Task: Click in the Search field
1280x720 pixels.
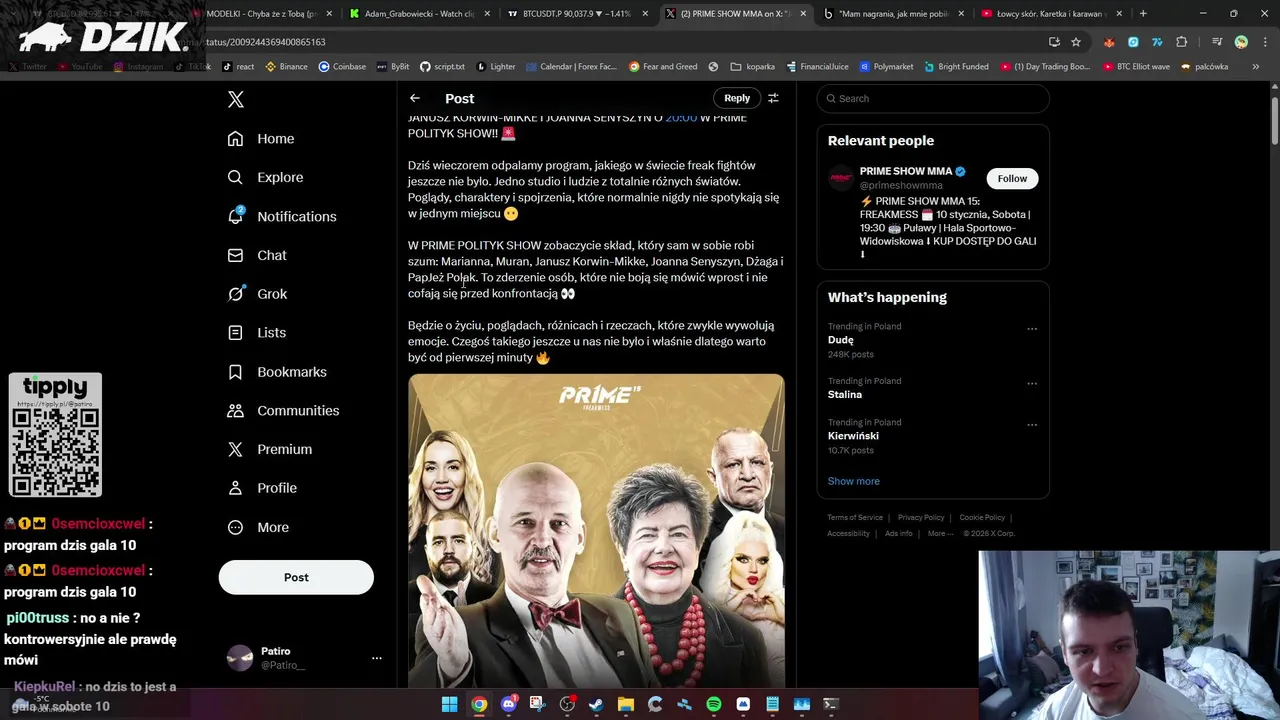Action: tap(933, 98)
